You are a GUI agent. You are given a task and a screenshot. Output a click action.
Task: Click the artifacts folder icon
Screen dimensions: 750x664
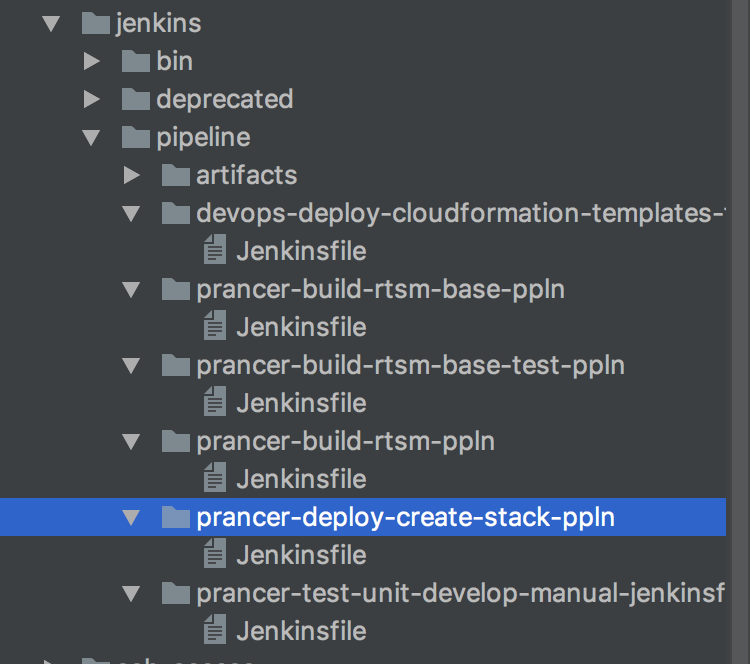175,175
